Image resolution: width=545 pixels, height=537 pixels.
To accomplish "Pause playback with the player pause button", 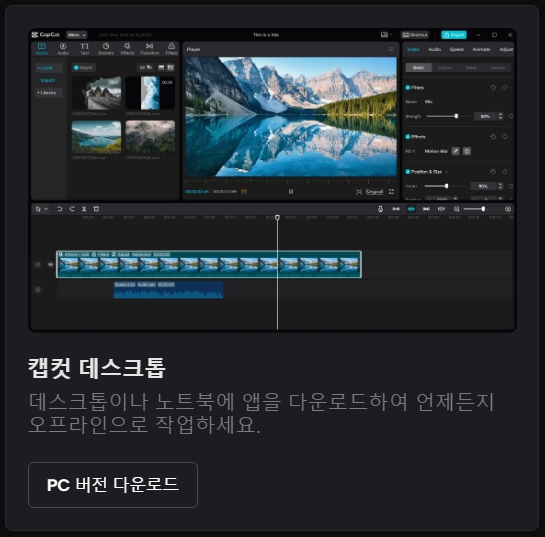I will pos(291,192).
